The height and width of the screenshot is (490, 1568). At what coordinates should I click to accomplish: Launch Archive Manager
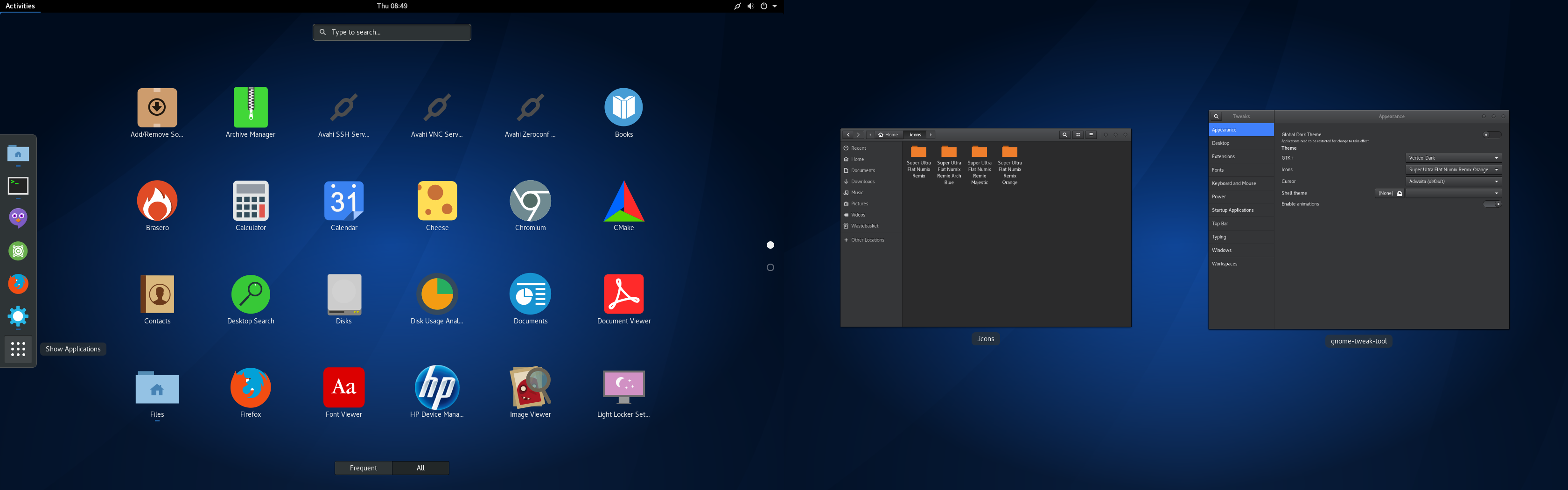click(250, 113)
